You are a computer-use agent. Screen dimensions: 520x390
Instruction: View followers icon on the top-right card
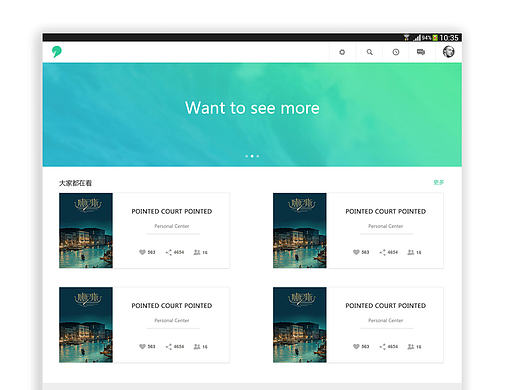(411, 252)
